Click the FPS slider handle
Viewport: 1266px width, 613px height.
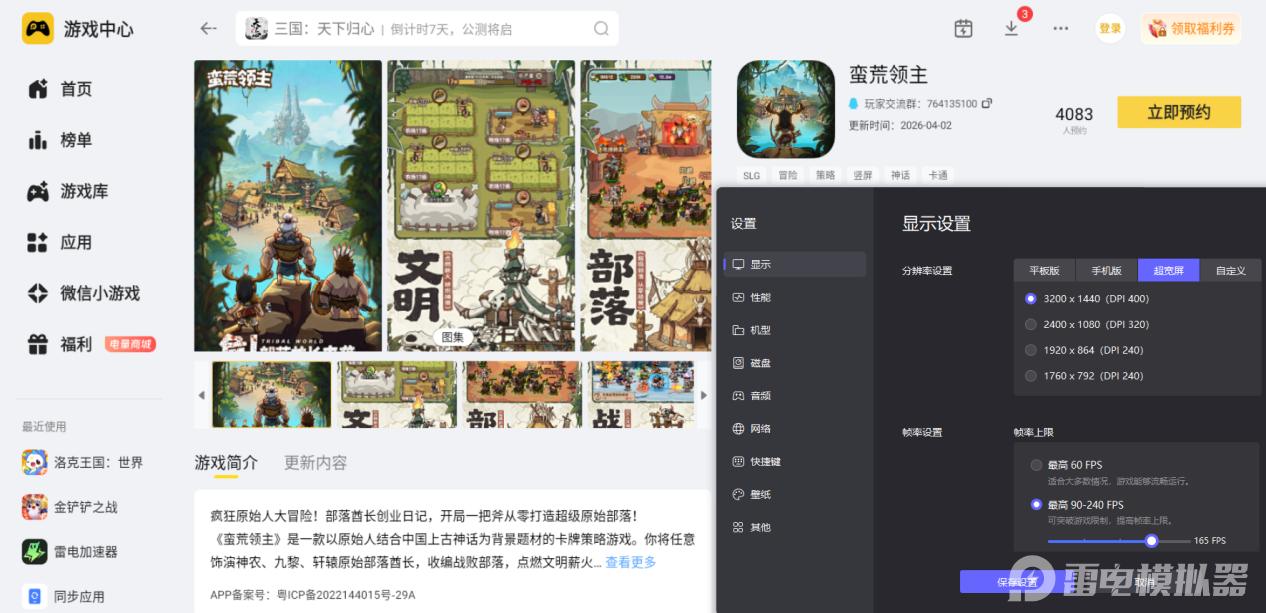tap(1152, 541)
